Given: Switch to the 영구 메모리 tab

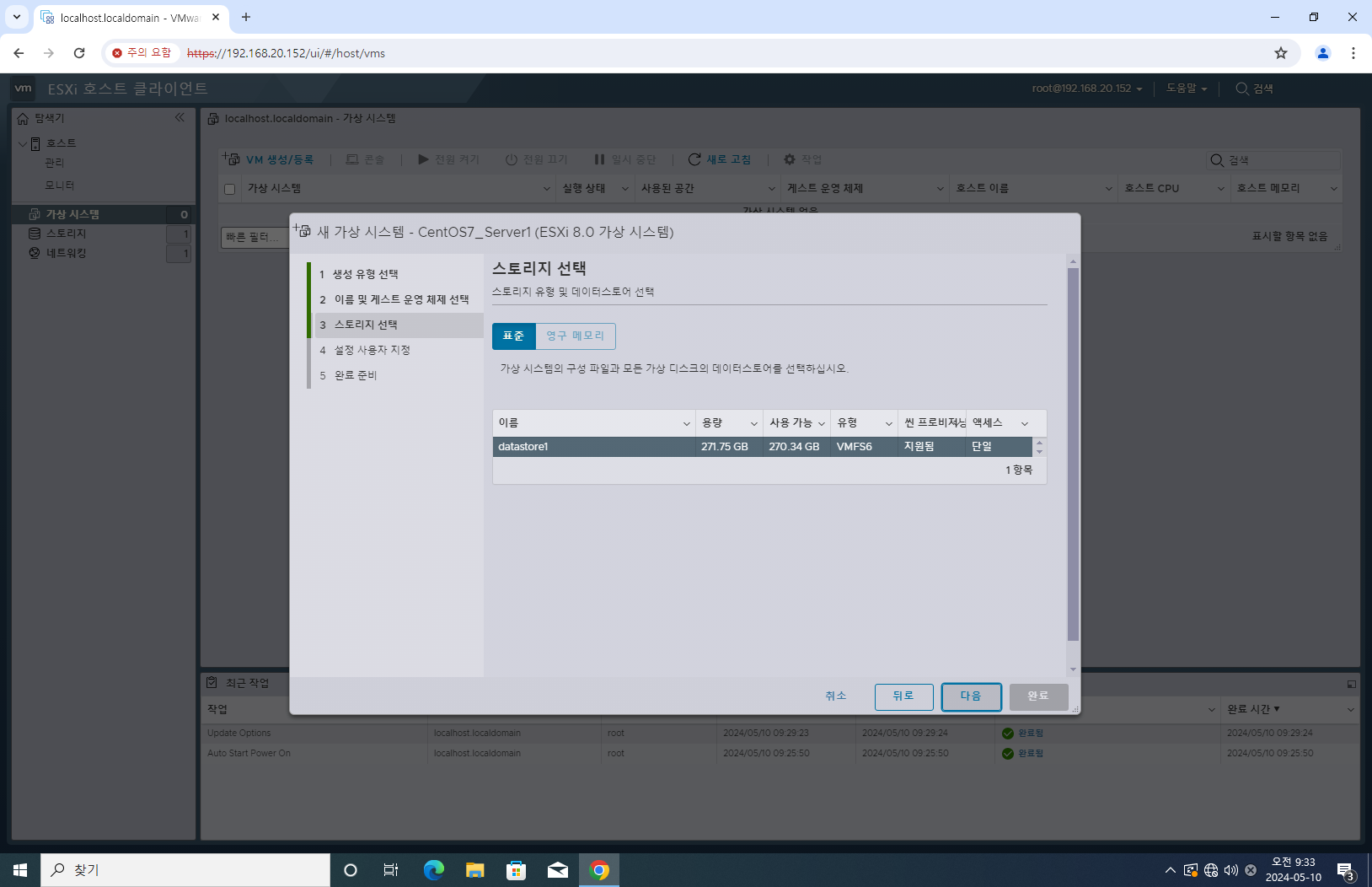Looking at the screenshot, I should coord(576,336).
